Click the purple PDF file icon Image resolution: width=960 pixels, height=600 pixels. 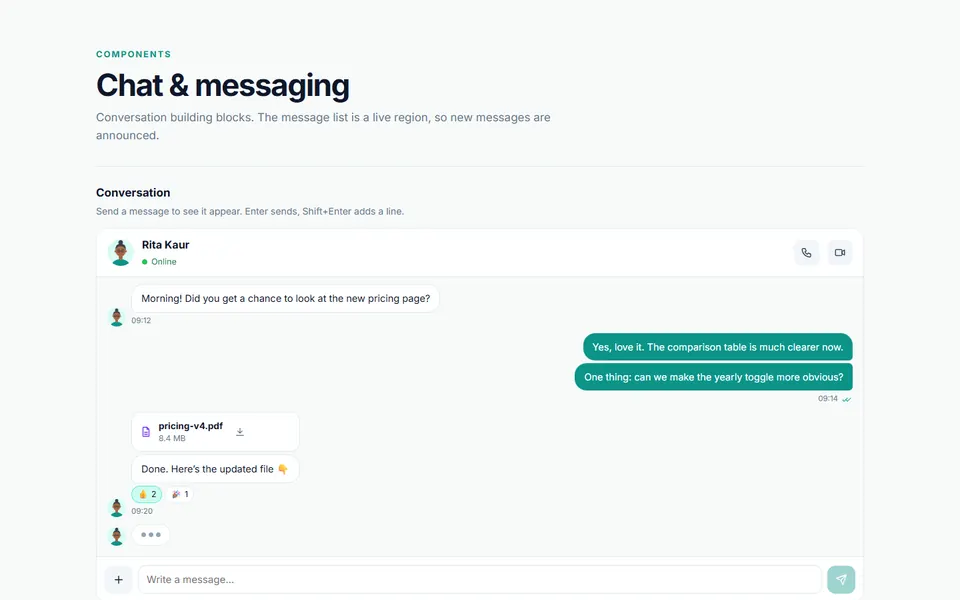[146, 432]
